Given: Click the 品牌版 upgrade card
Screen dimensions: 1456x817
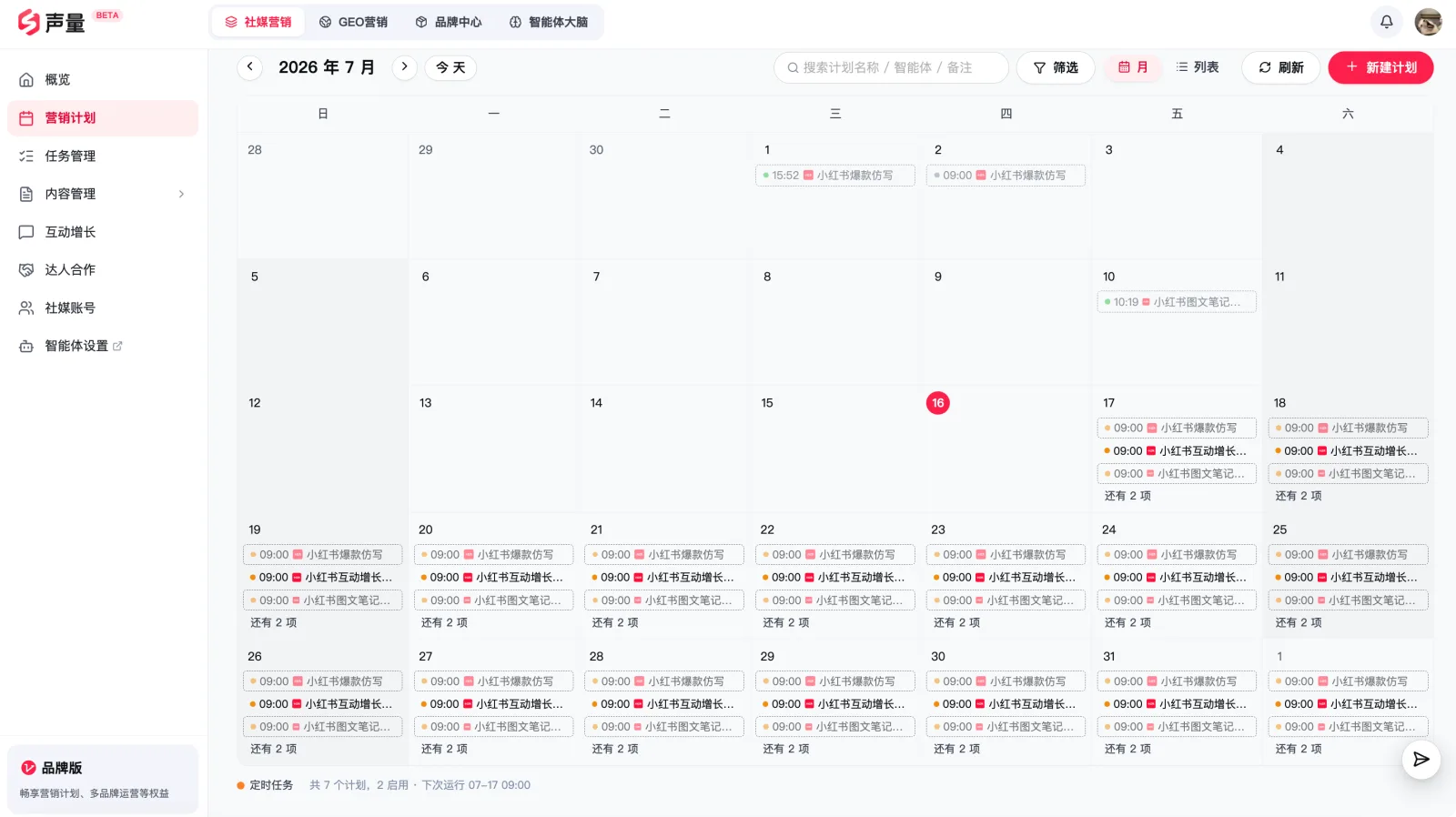Looking at the screenshot, I should (103, 780).
